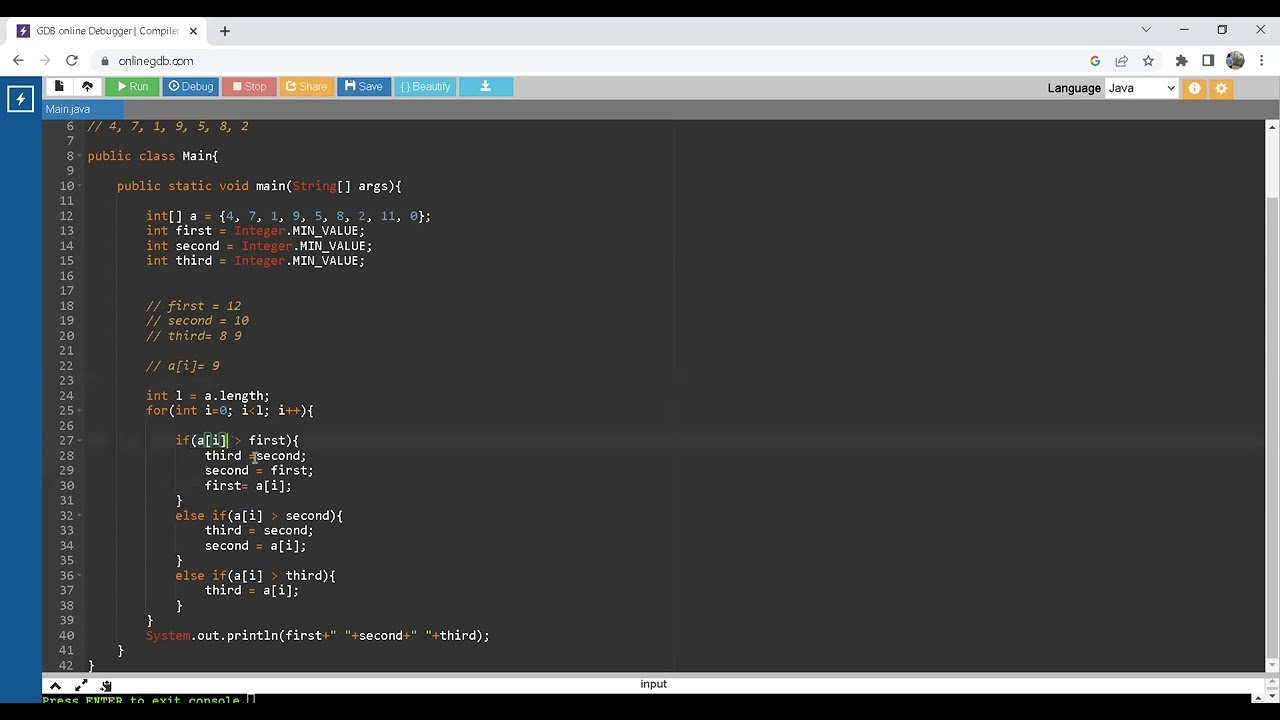Image resolution: width=1280 pixels, height=720 pixels.
Task: Open the Chrome three-dot menu
Action: 1262,61
